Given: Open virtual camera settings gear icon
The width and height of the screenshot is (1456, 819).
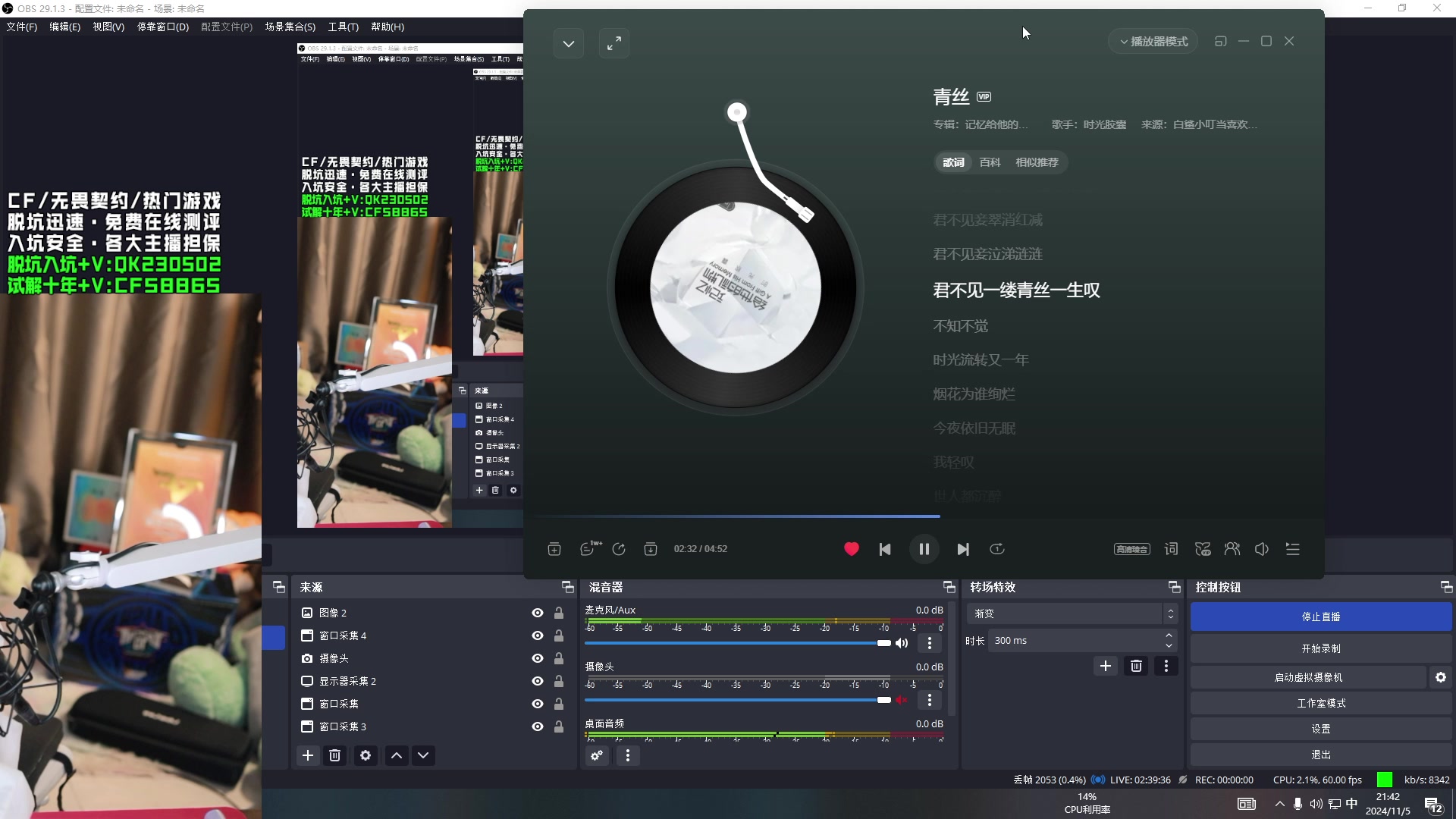Looking at the screenshot, I should [1441, 677].
